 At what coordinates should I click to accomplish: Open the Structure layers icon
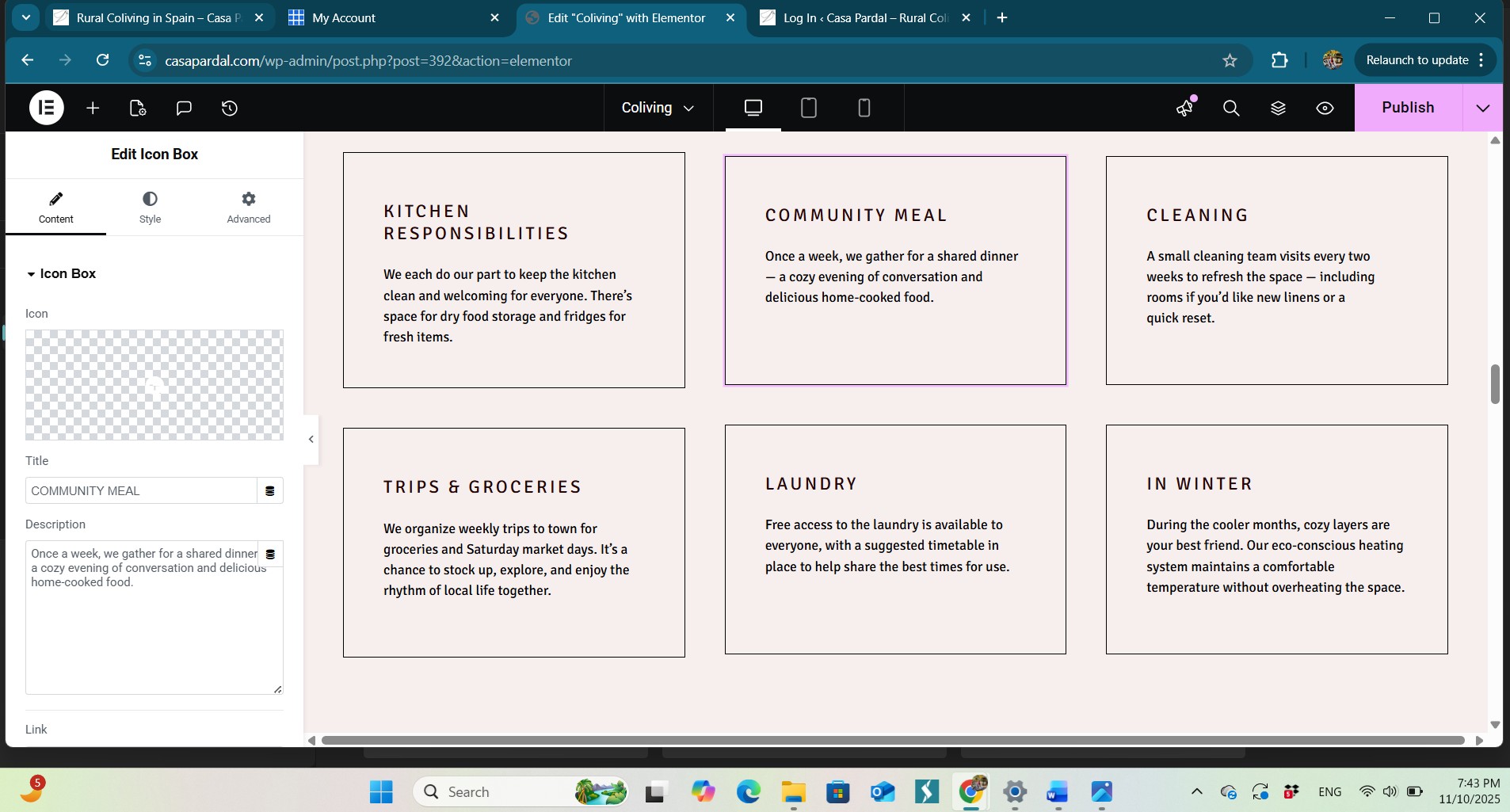(1278, 108)
